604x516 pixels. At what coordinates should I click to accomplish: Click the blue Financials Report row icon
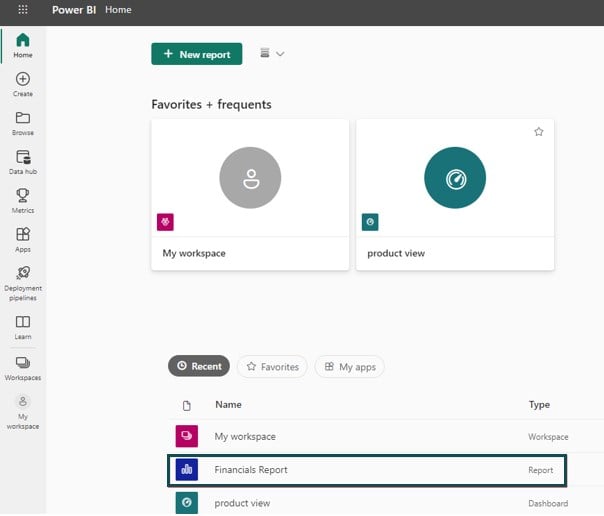pyautogui.click(x=187, y=469)
